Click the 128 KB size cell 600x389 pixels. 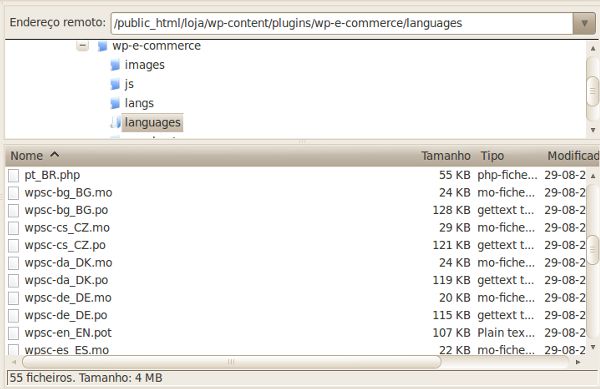452,210
